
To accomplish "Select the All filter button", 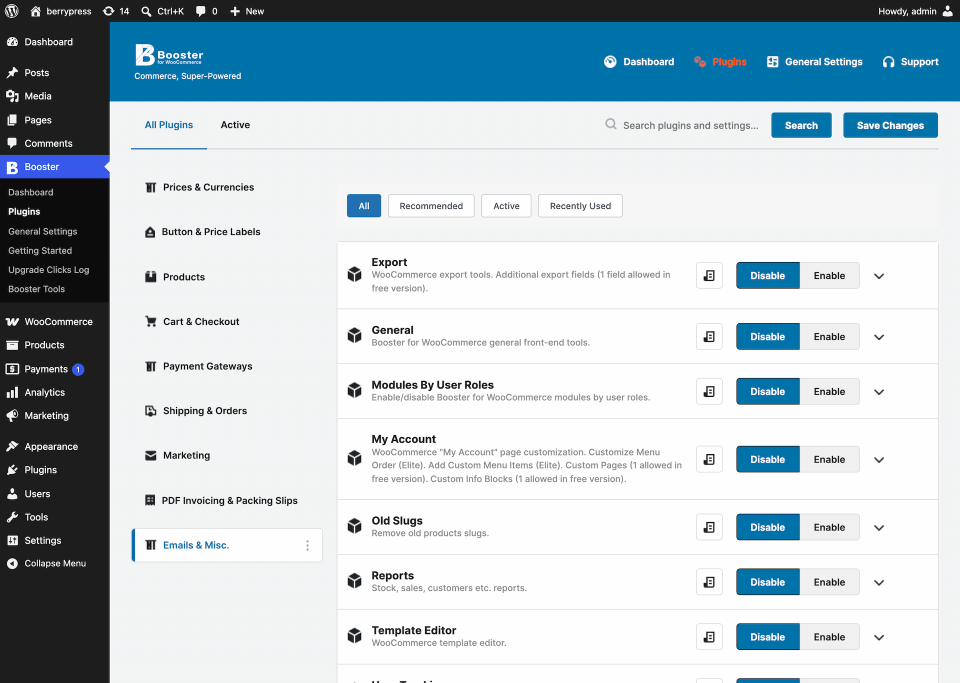I will coord(364,206).
